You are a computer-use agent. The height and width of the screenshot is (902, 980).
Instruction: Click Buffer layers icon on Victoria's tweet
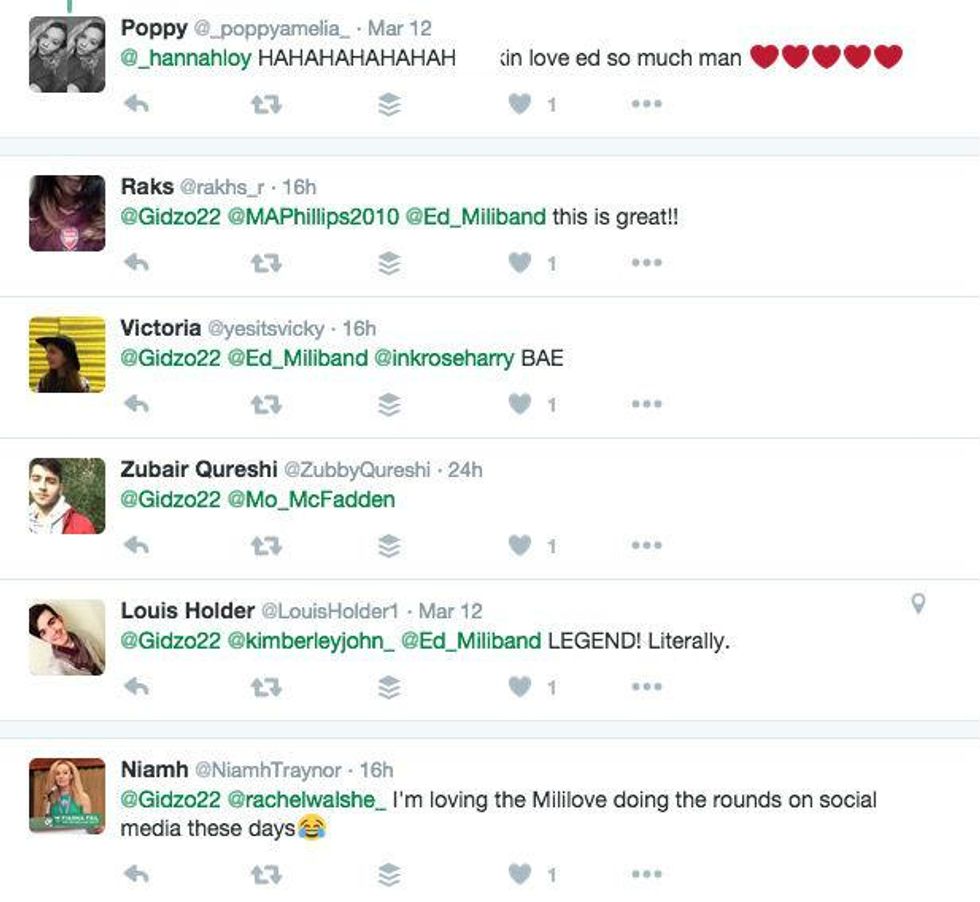[x=389, y=404]
